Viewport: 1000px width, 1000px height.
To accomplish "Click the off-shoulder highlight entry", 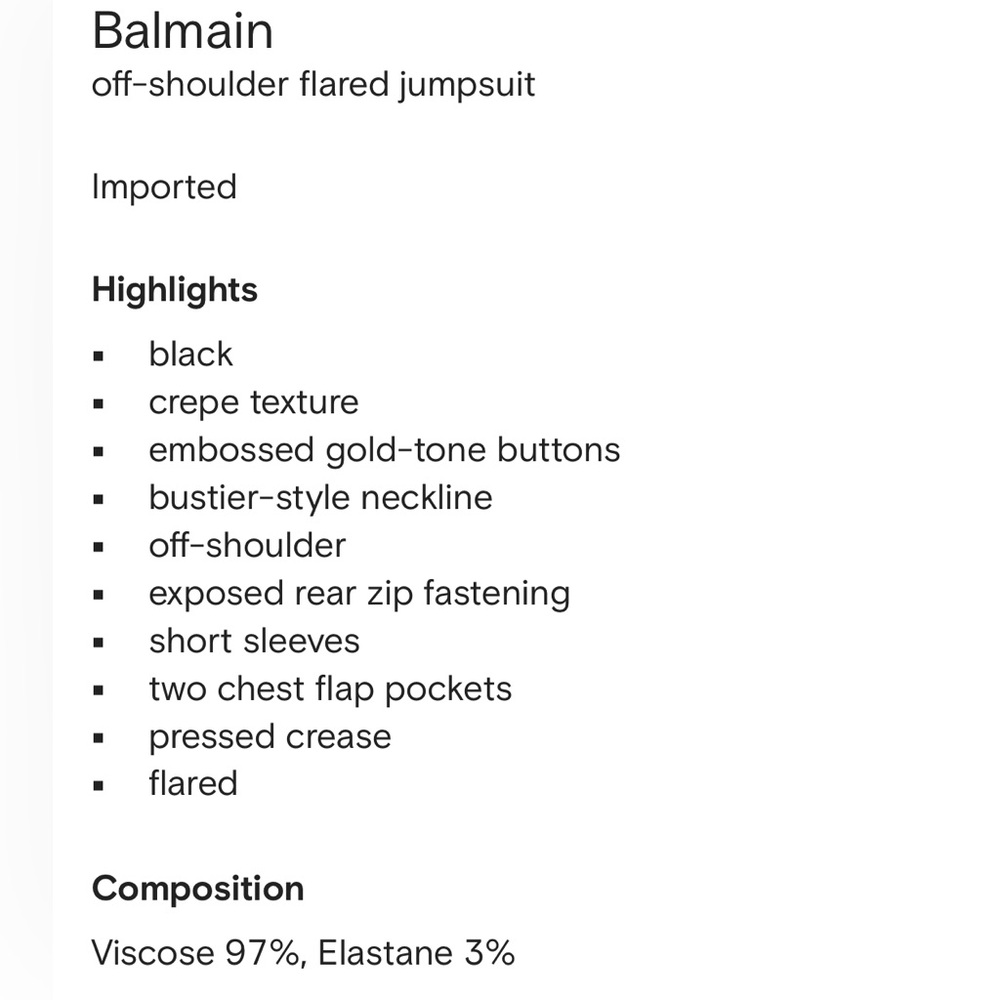I will [247, 546].
